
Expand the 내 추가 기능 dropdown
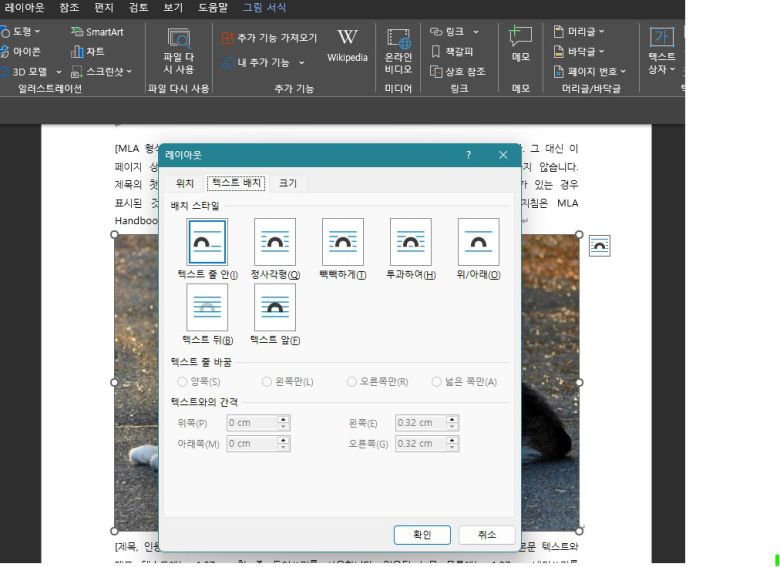click(264, 62)
